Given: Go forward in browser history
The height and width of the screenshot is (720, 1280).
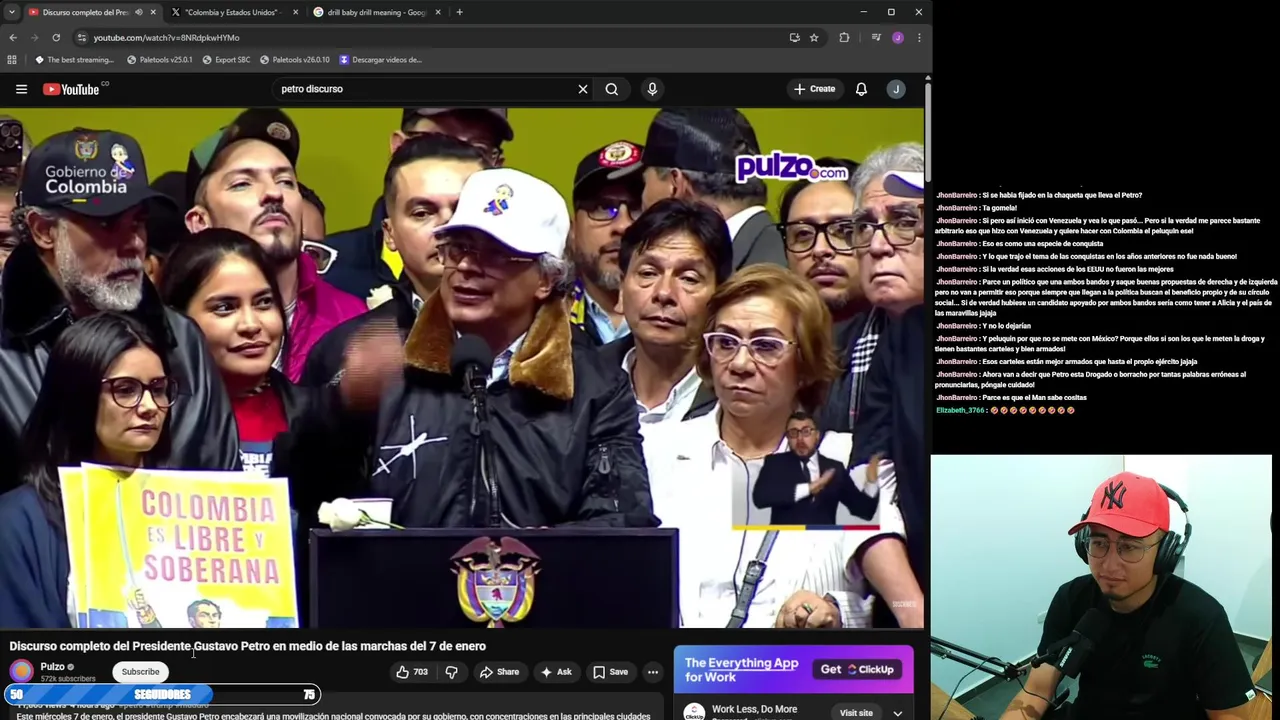Looking at the screenshot, I should tap(34, 38).
